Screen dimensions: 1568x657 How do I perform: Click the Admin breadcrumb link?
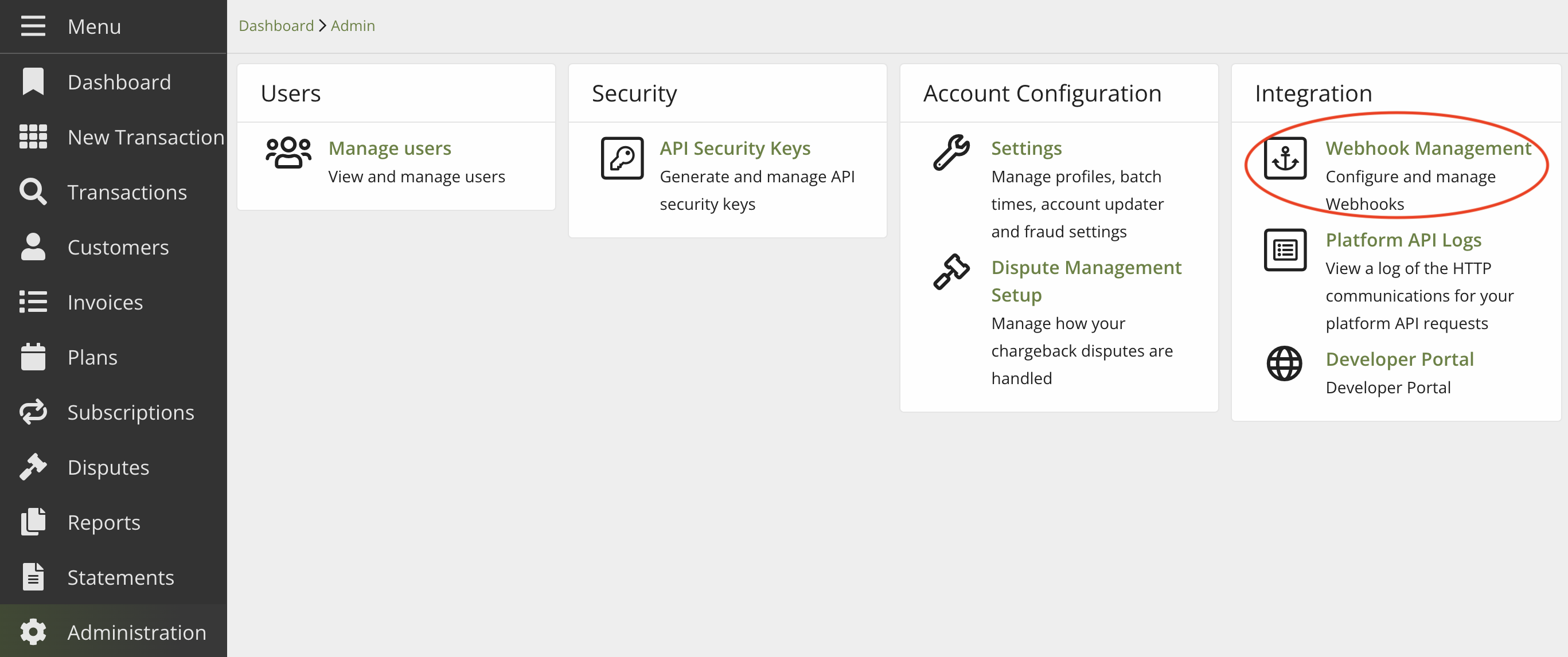[x=353, y=26]
